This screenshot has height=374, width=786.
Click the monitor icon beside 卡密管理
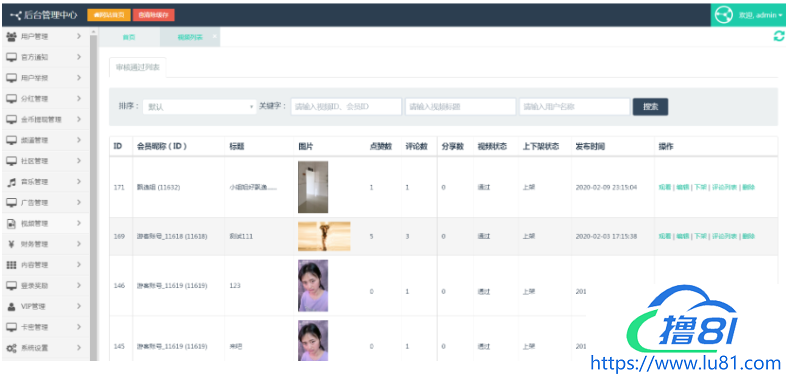(12, 327)
